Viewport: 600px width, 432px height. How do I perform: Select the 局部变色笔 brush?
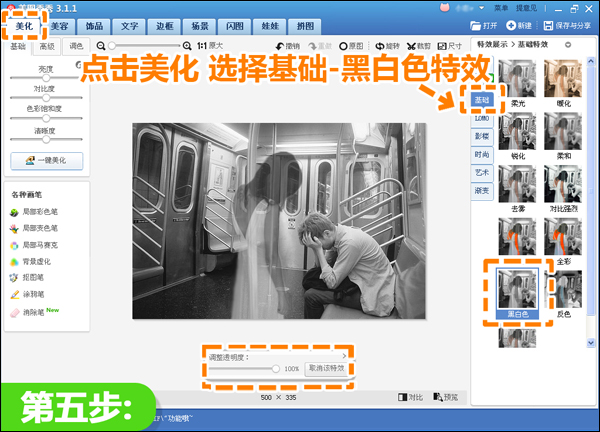pyautogui.click(x=34, y=228)
